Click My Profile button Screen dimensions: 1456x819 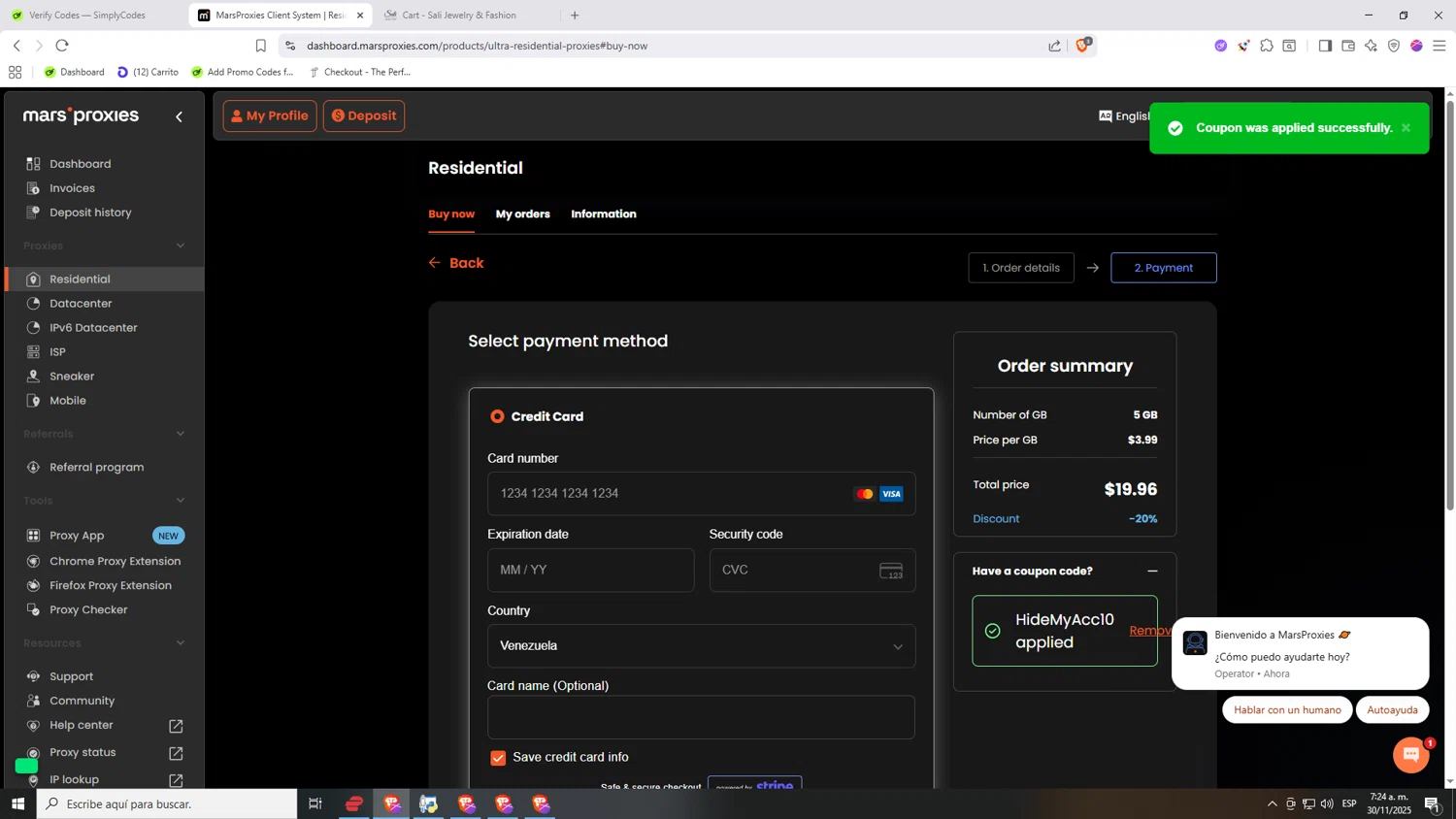point(270,115)
